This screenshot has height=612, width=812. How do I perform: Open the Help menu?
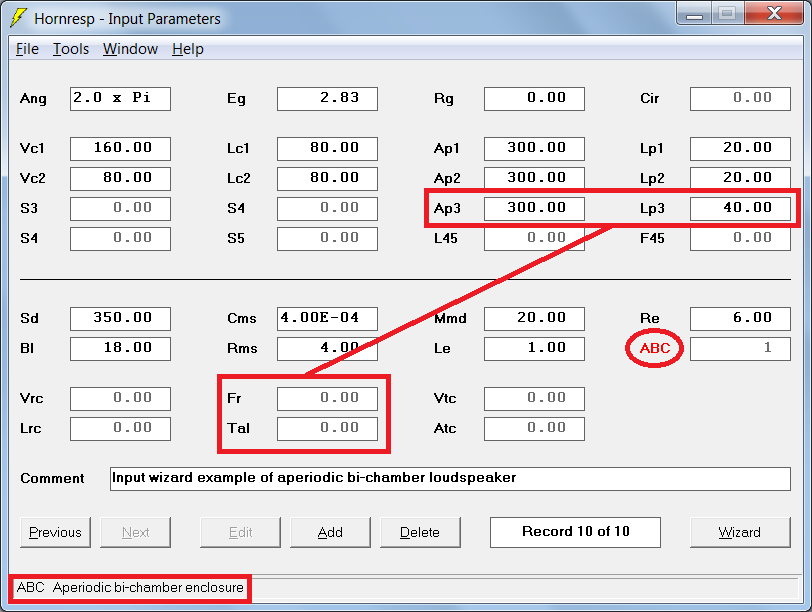click(187, 49)
